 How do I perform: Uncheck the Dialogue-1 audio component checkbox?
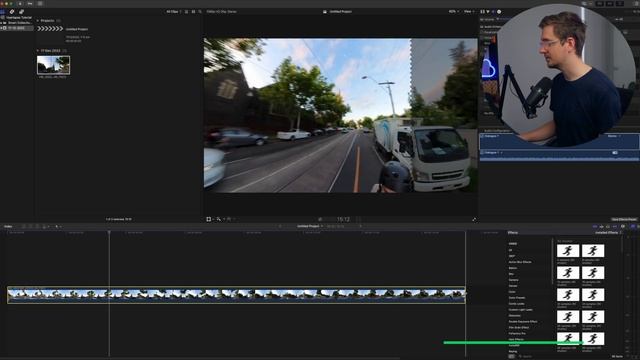point(482,153)
